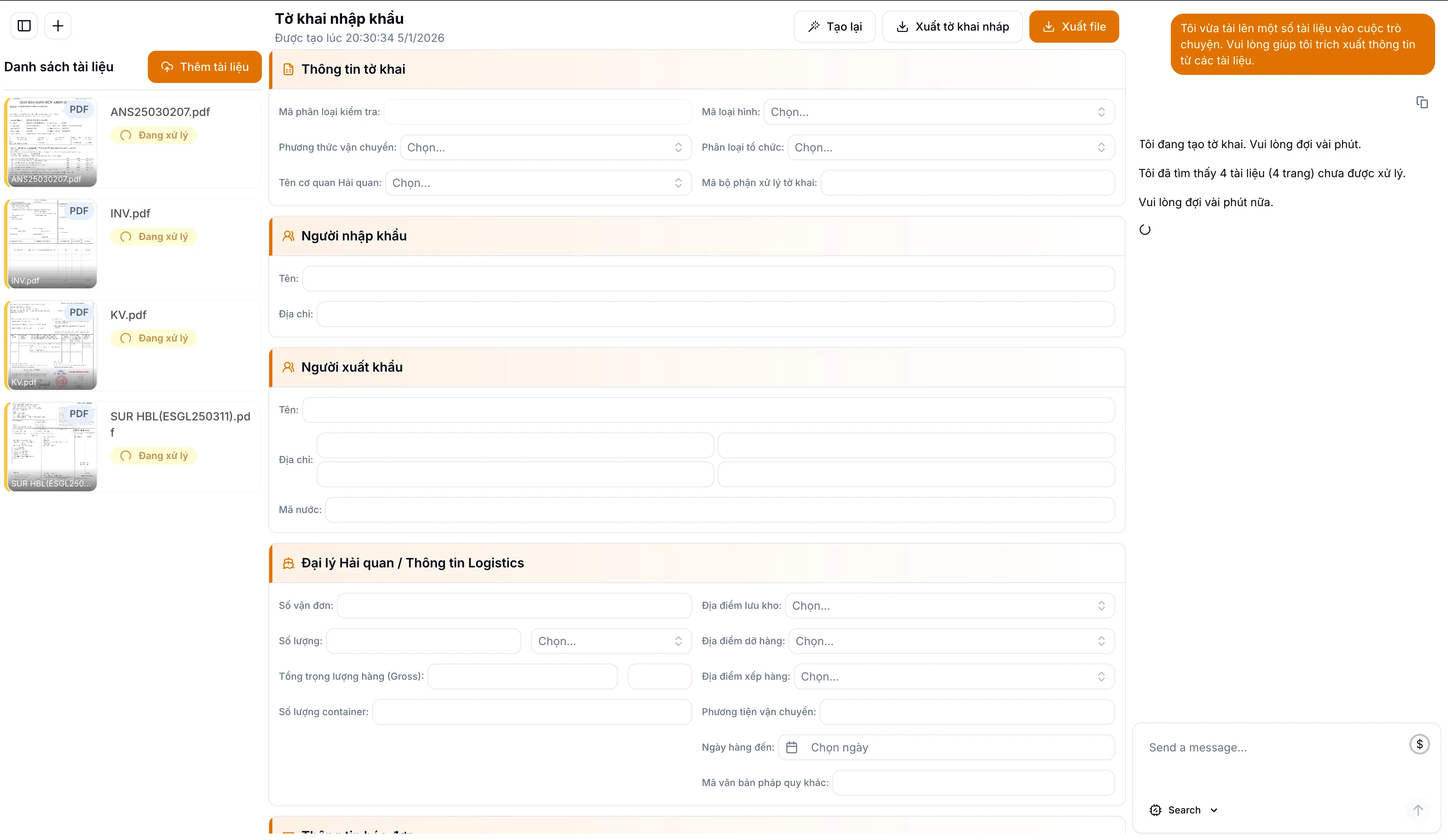Click the calendar icon for Ngày hàng đến
The width and height of the screenshot is (1448, 840).
792,747
